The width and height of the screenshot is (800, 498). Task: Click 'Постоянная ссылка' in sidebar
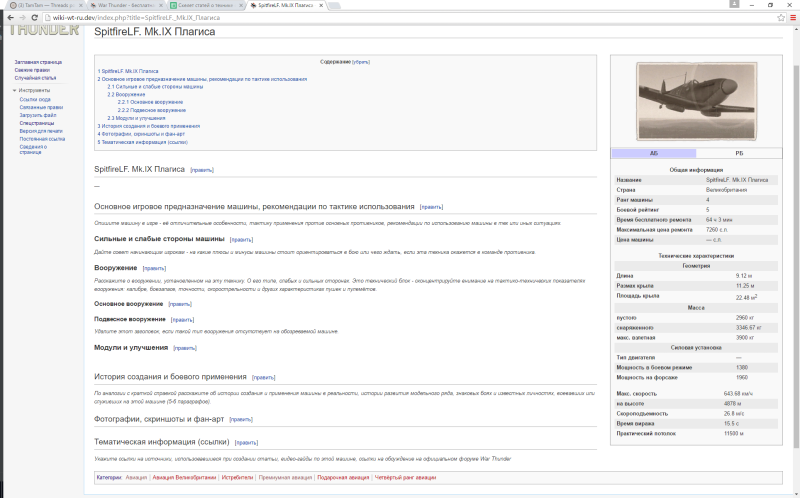42,139
